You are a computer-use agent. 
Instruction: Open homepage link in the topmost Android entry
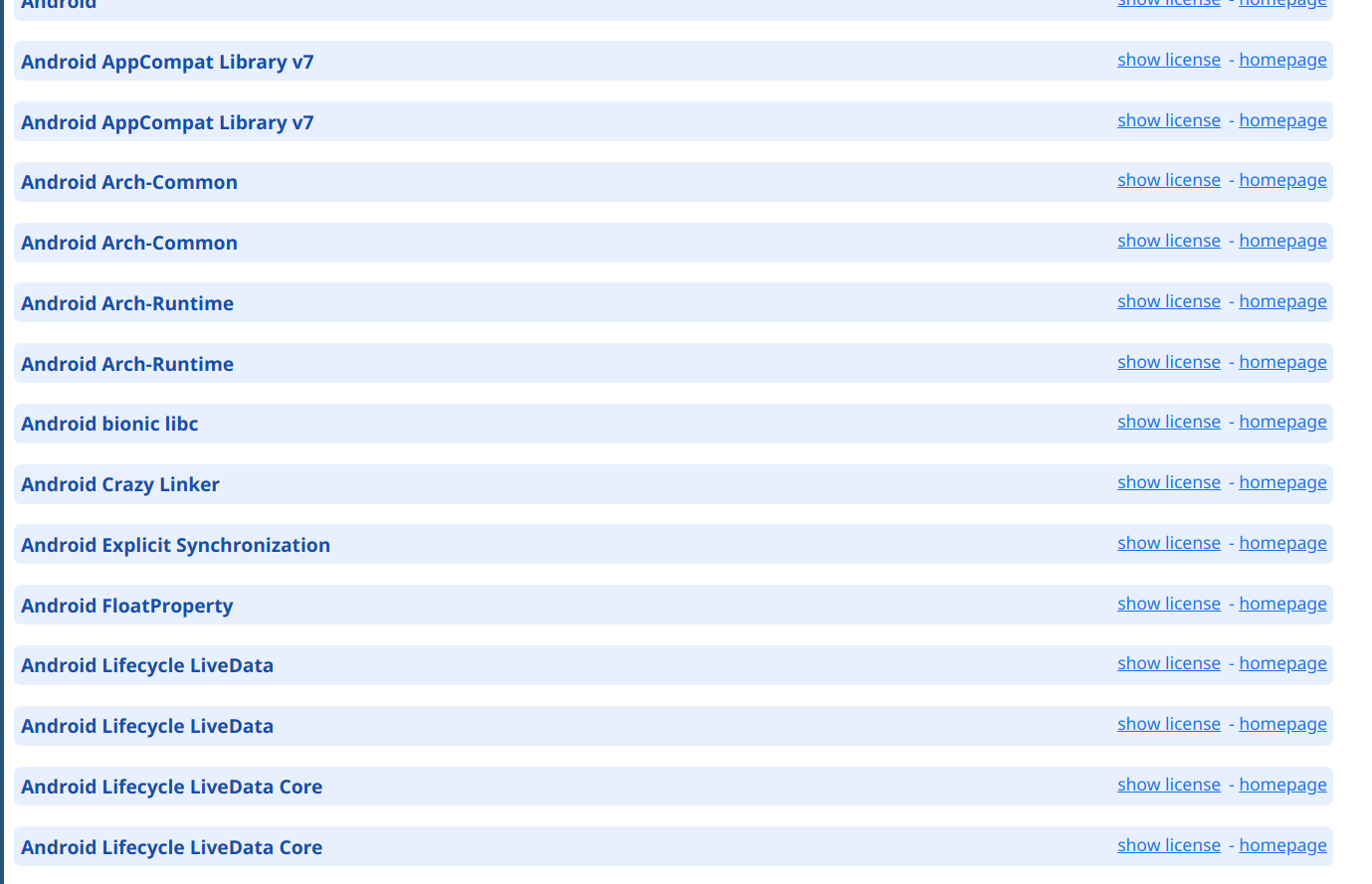tap(1282, 3)
